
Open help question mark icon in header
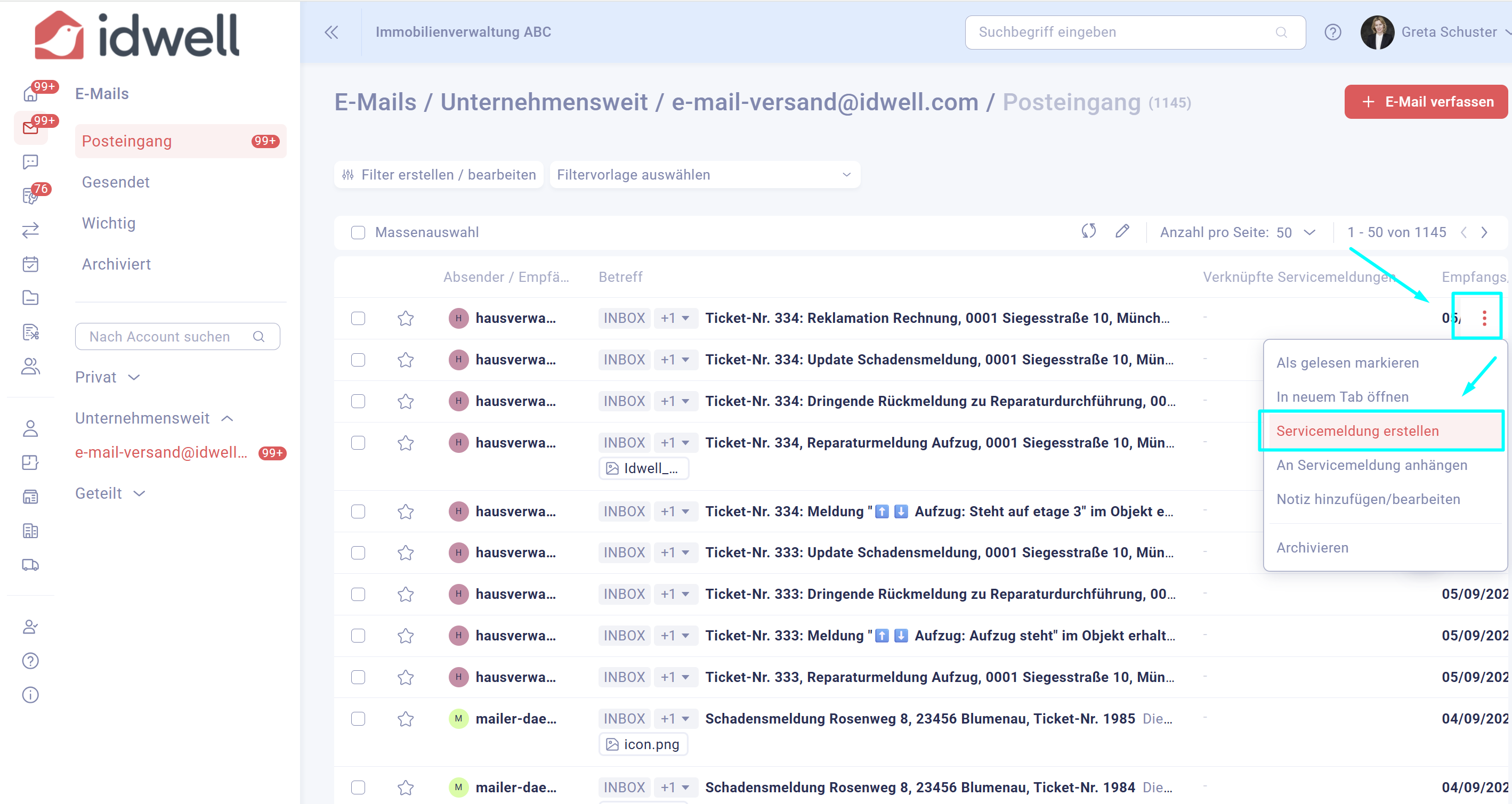coord(1332,33)
